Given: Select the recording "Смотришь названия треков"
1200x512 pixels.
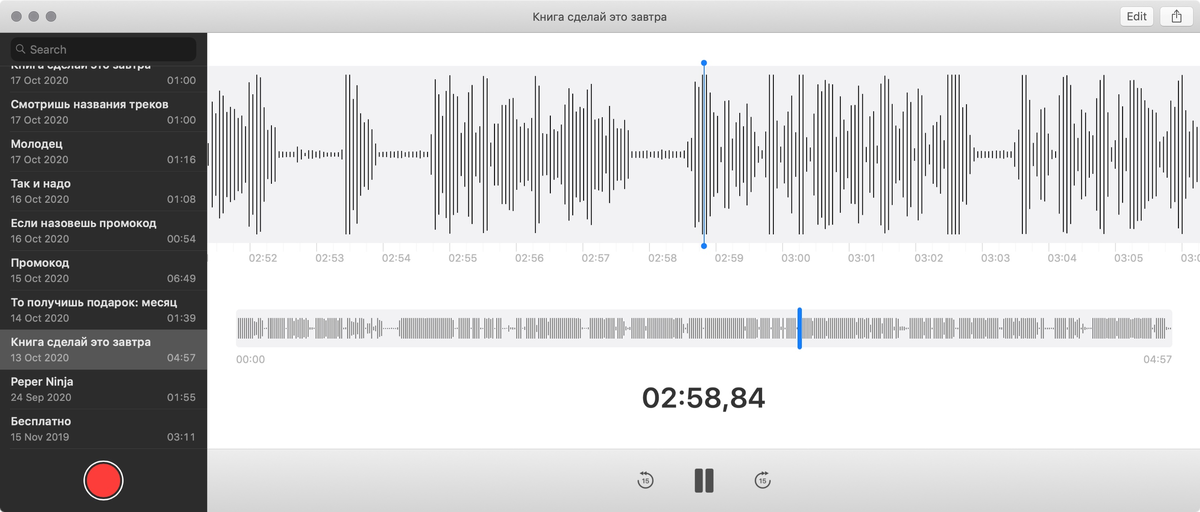Looking at the screenshot, I should point(103,112).
